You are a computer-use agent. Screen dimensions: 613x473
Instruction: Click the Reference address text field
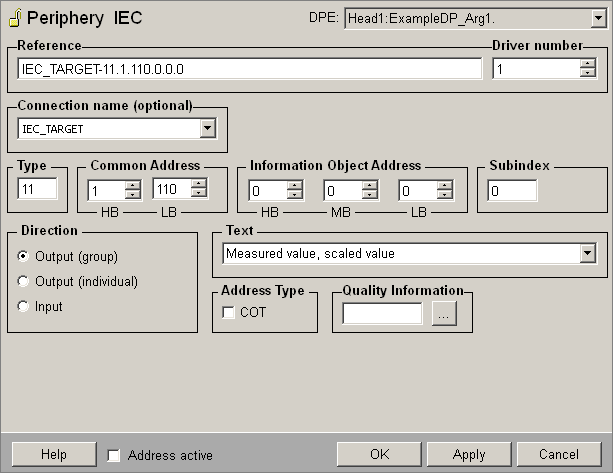250,68
